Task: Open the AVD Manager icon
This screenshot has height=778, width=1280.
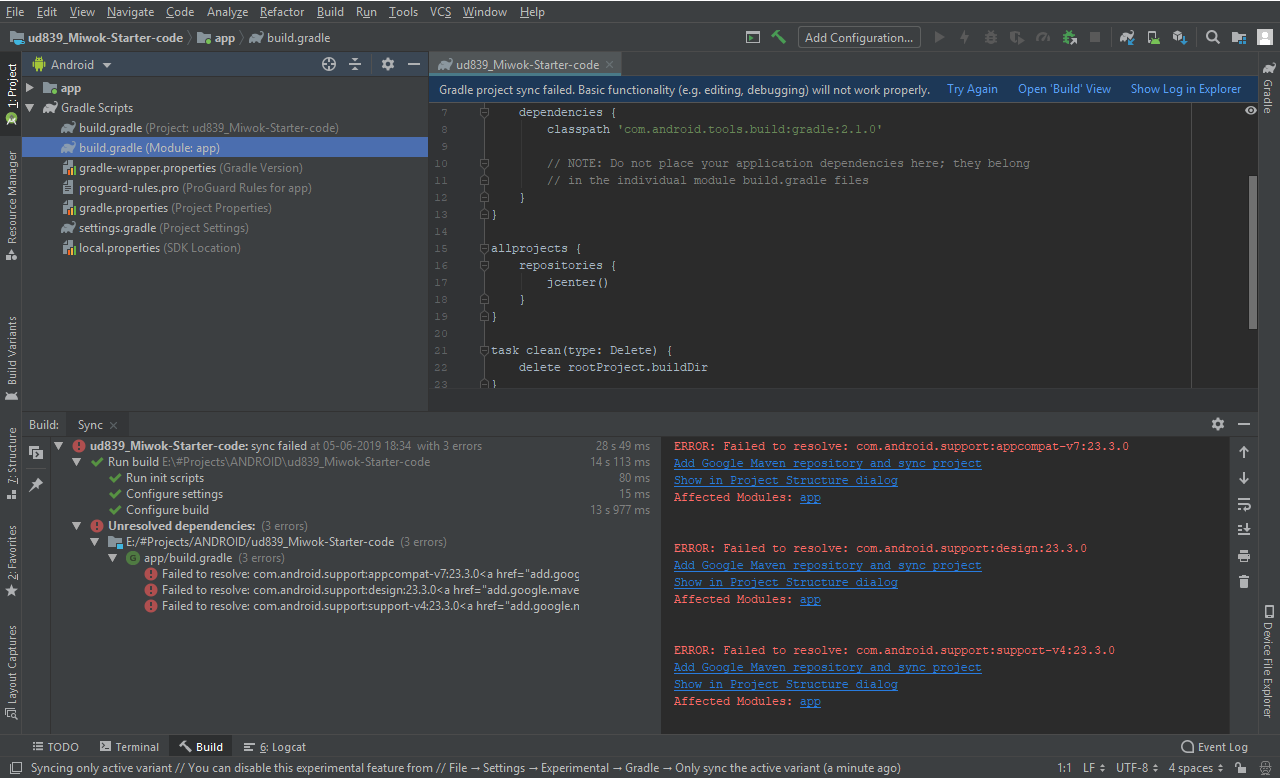Action: click(x=1153, y=37)
